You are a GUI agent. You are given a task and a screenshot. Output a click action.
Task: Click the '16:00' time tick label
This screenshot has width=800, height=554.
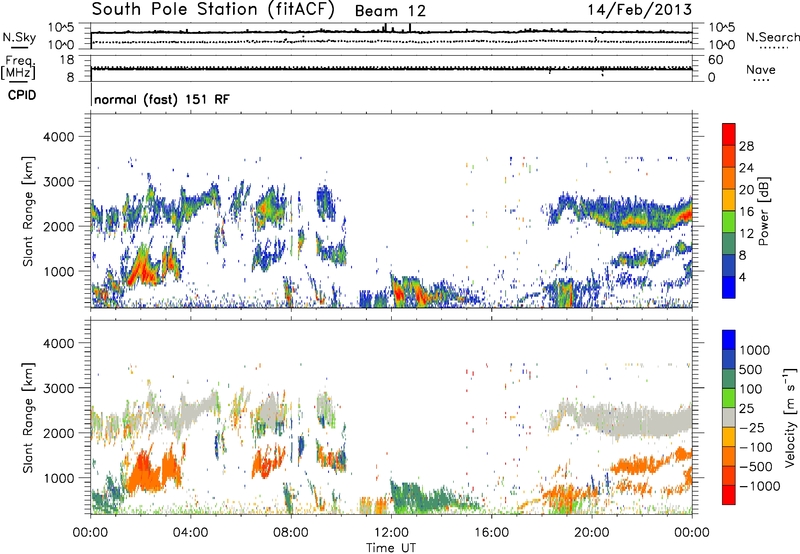pyautogui.click(x=491, y=533)
